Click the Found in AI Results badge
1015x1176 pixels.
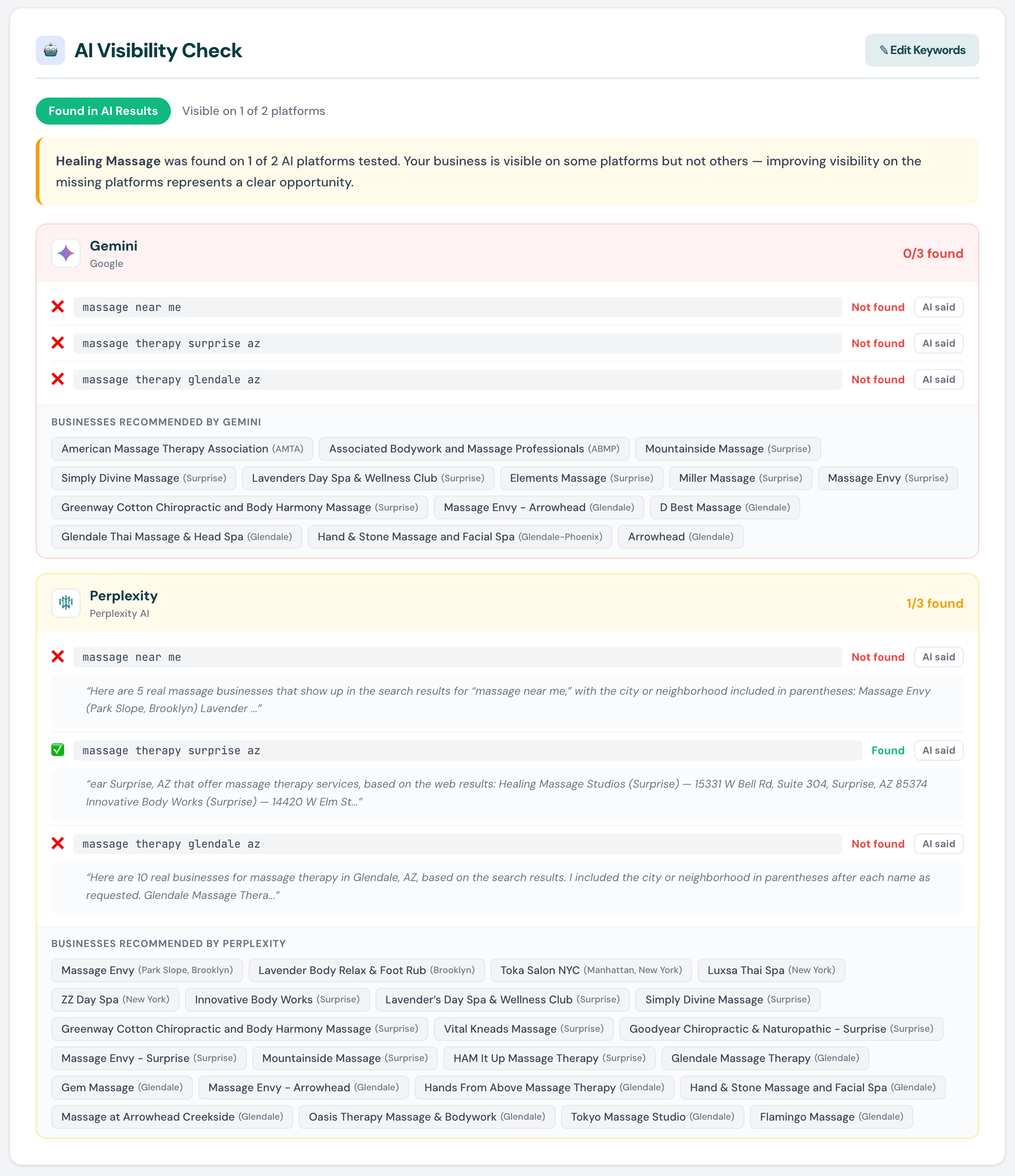click(104, 111)
